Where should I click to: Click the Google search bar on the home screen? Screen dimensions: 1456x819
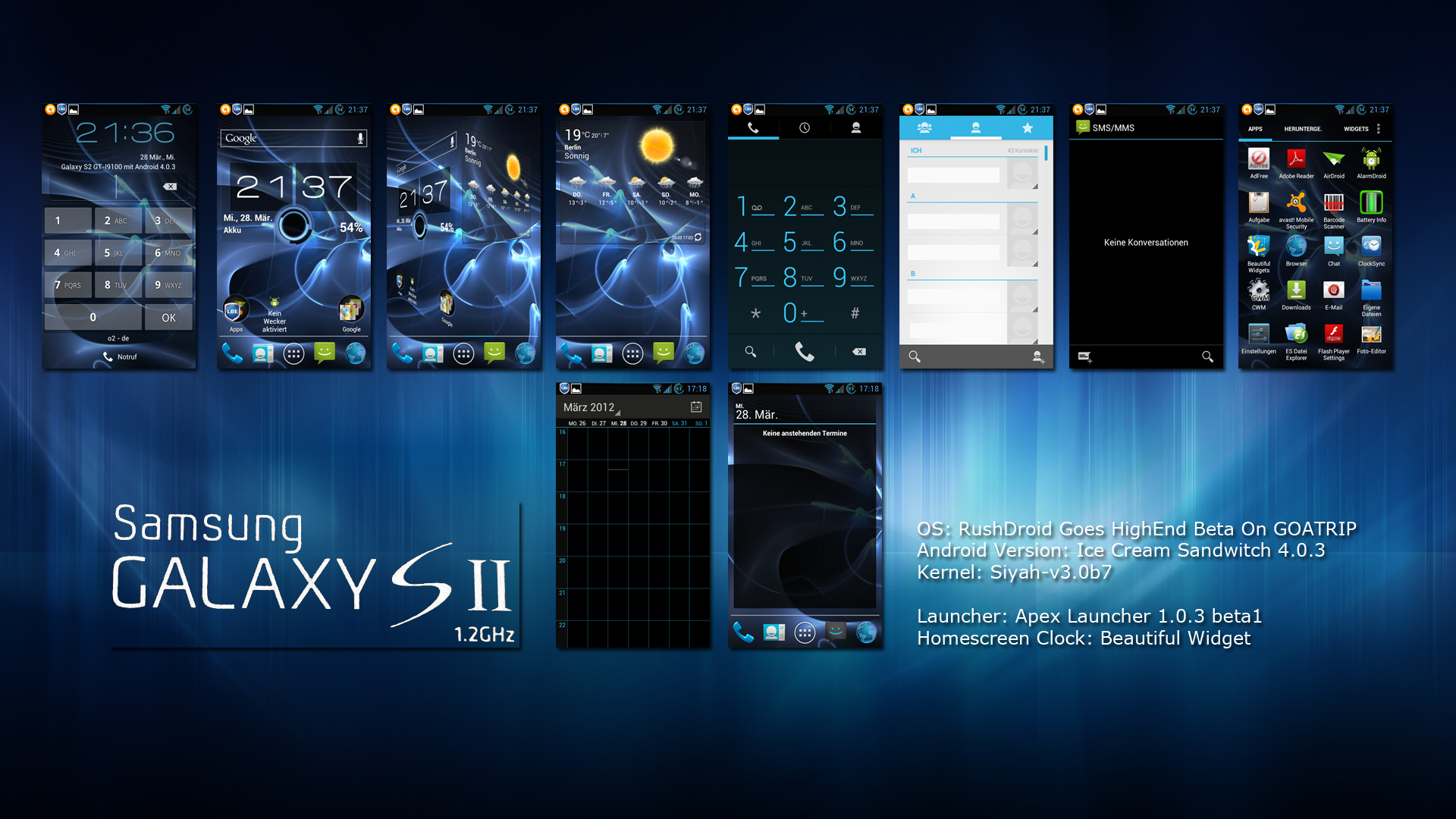[x=294, y=138]
